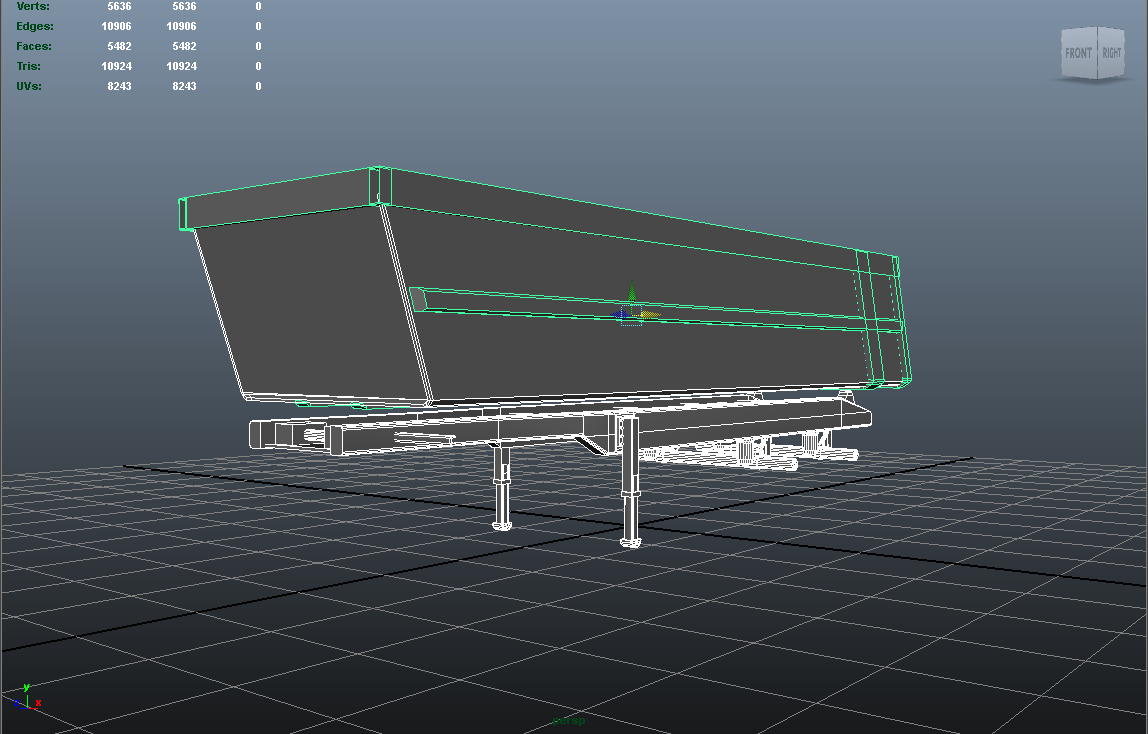Select the white wireframe trailer chassis frame
Viewport: 1148px width, 734px height.
(560, 428)
